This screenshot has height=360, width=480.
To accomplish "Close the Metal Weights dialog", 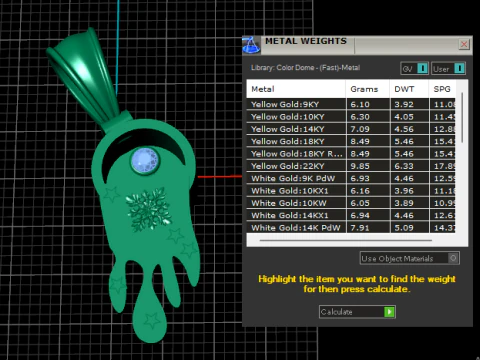I will pos(464,44).
